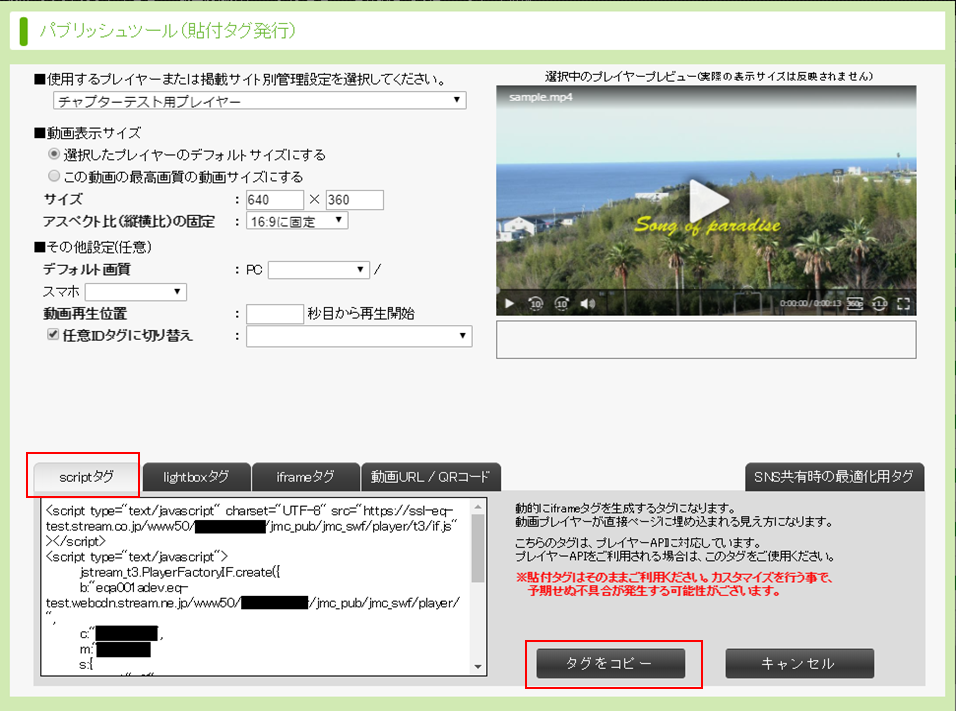Click the キャンセル button
The height and width of the screenshot is (711, 956).
pyautogui.click(x=799, y=663)
